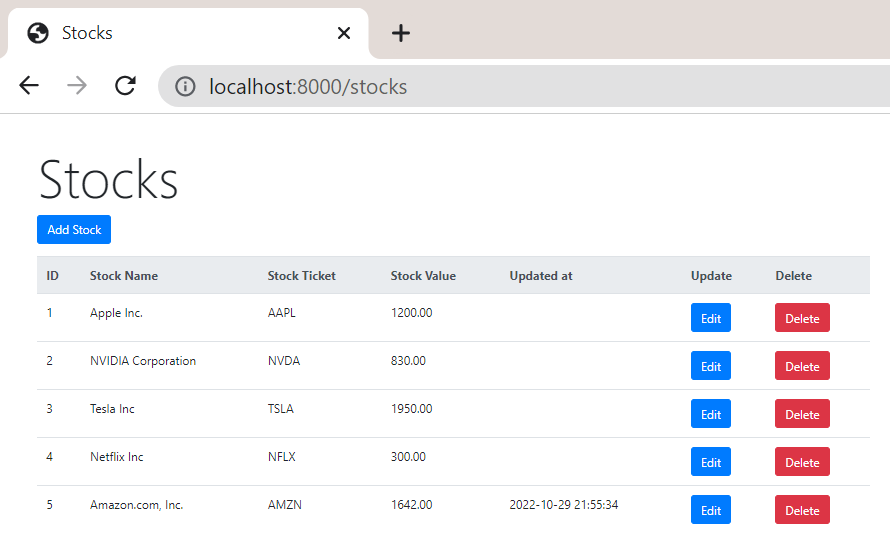
Task: Click ID 2 in the NVIDIA row
Action: 49,361
